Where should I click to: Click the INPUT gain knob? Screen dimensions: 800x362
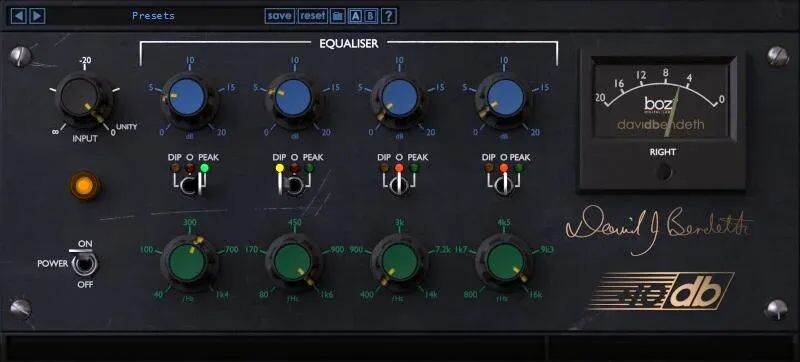84,100
